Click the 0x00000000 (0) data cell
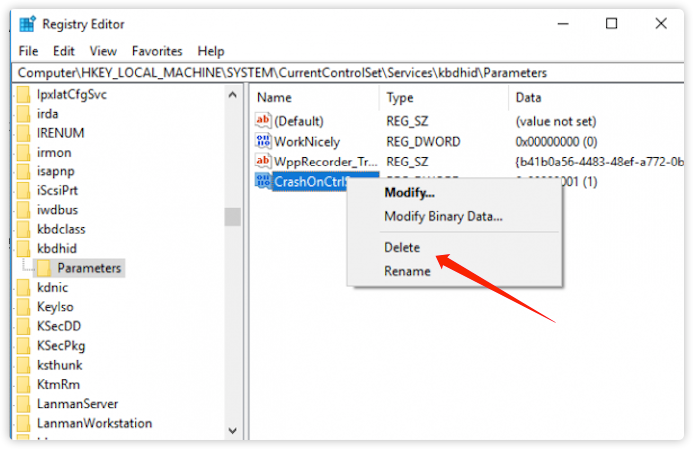 click(556, 141)
